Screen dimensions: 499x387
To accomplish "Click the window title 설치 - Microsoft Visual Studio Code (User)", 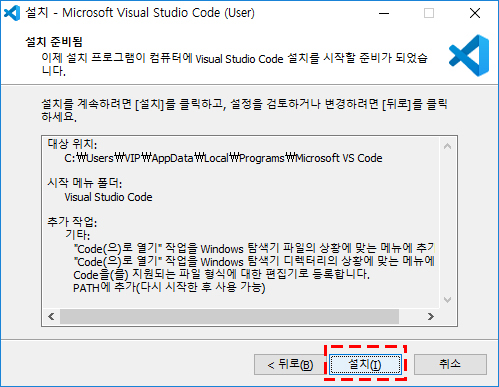I will click(x=140, y=13).
